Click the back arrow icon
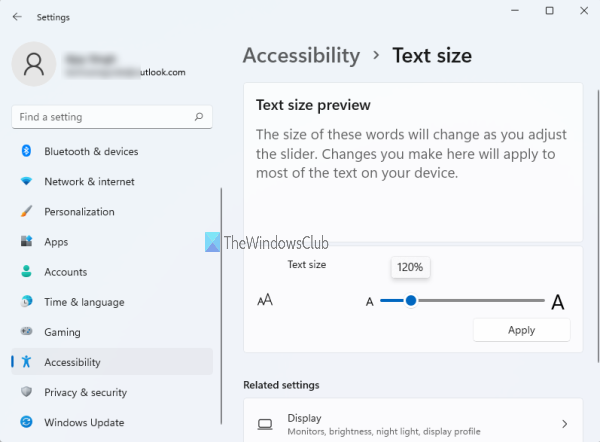This screenshot has height=442, width=600. 17,17
